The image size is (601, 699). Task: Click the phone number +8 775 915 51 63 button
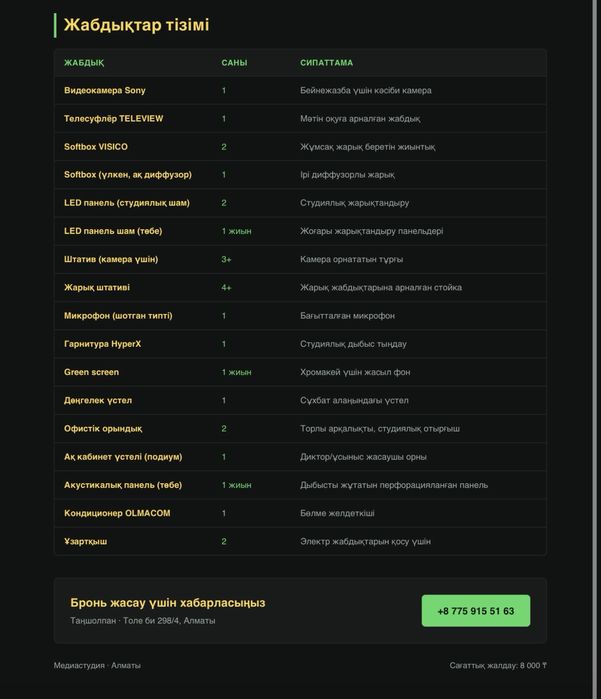476,611
